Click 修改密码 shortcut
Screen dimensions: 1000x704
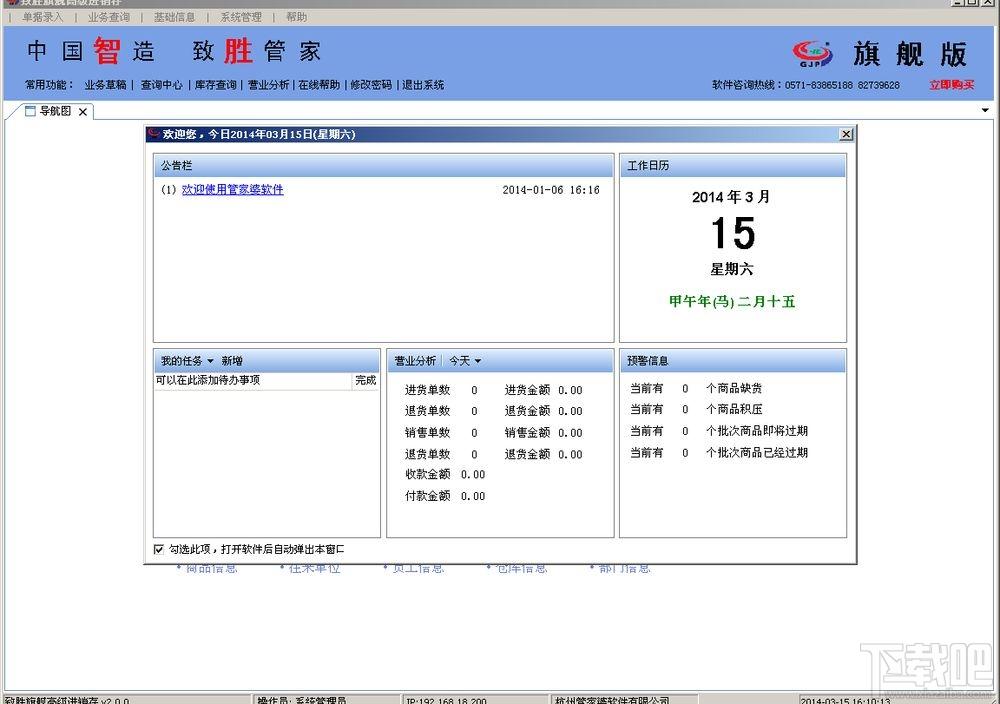click(371, 85)
